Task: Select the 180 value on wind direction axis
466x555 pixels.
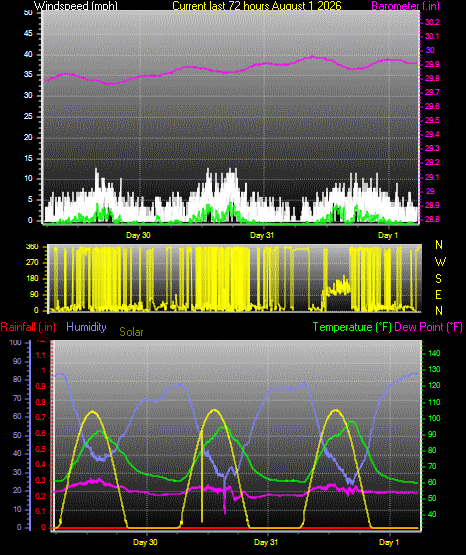Action: pyautogui.click(x=32, y=279)
